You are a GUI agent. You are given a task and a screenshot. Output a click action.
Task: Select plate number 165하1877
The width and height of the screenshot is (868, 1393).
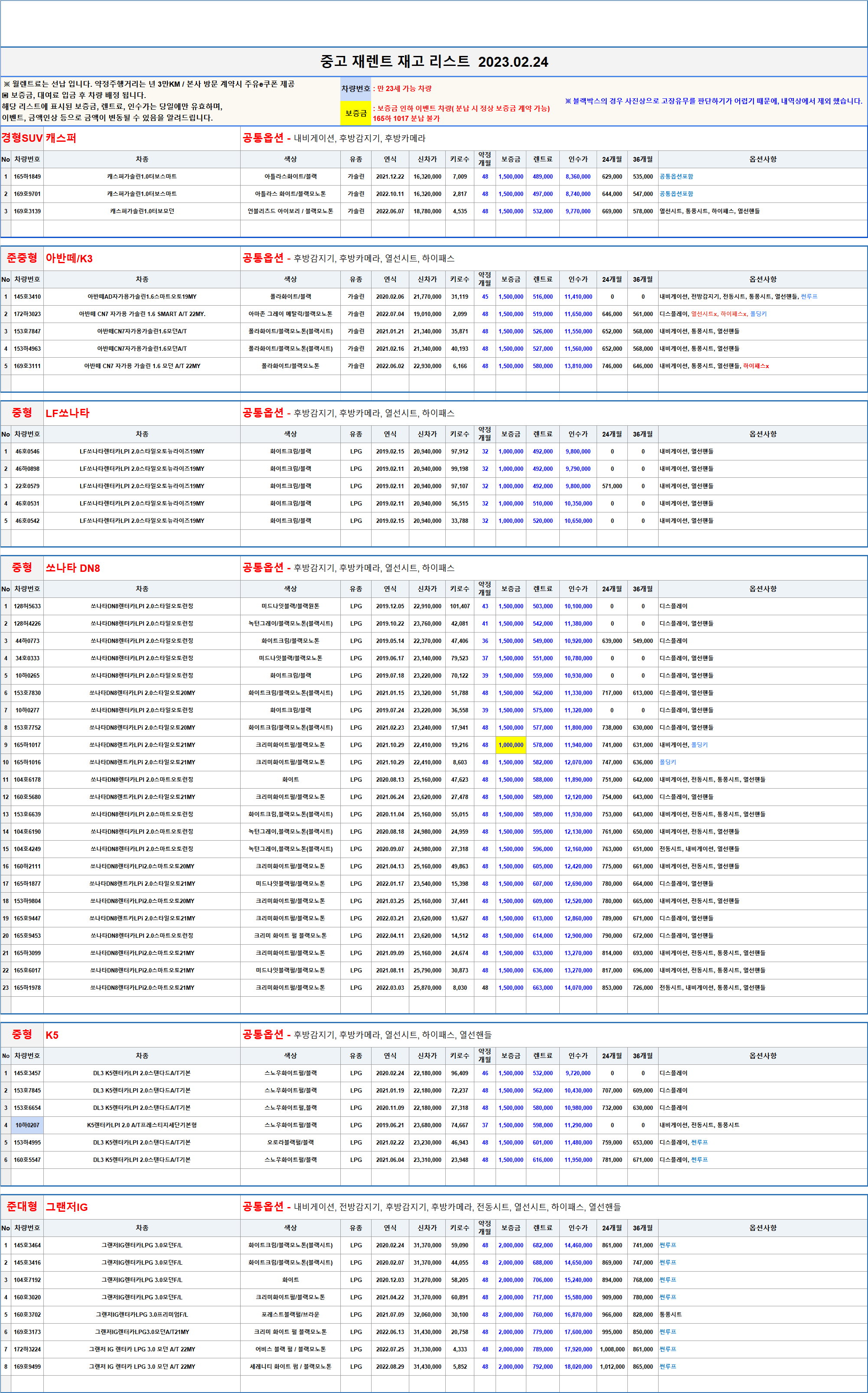pyautogui.click(x=28, y=883)
